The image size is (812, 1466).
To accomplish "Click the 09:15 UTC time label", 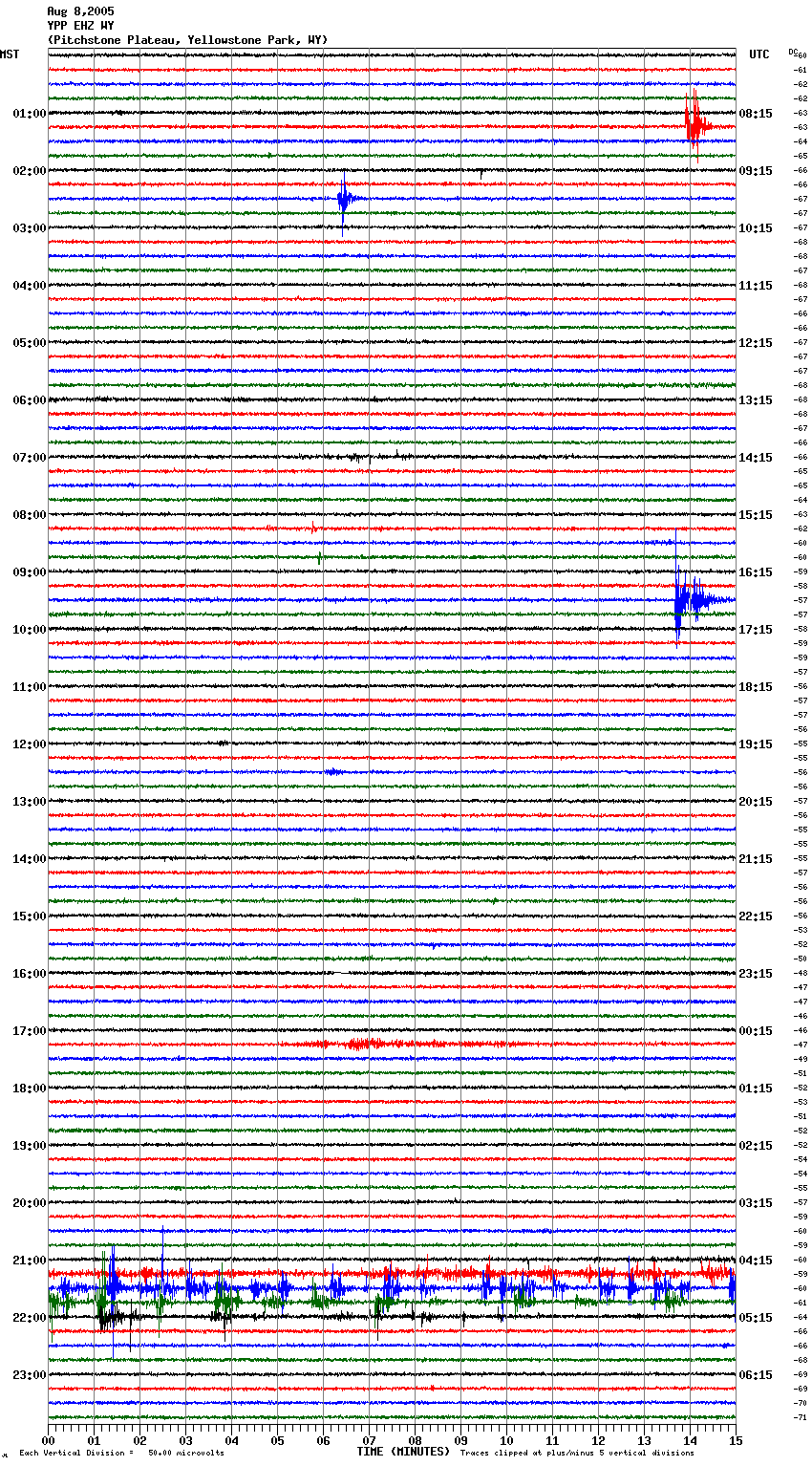I will point(756,171).
